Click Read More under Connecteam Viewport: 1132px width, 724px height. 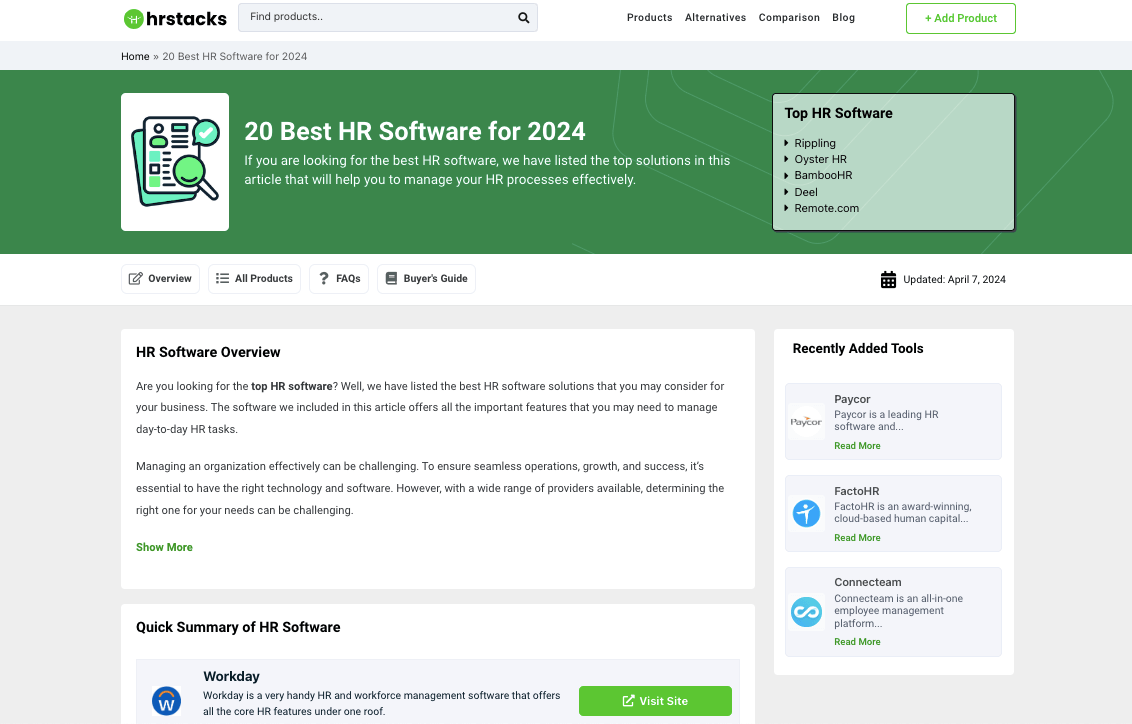[857, 642]
